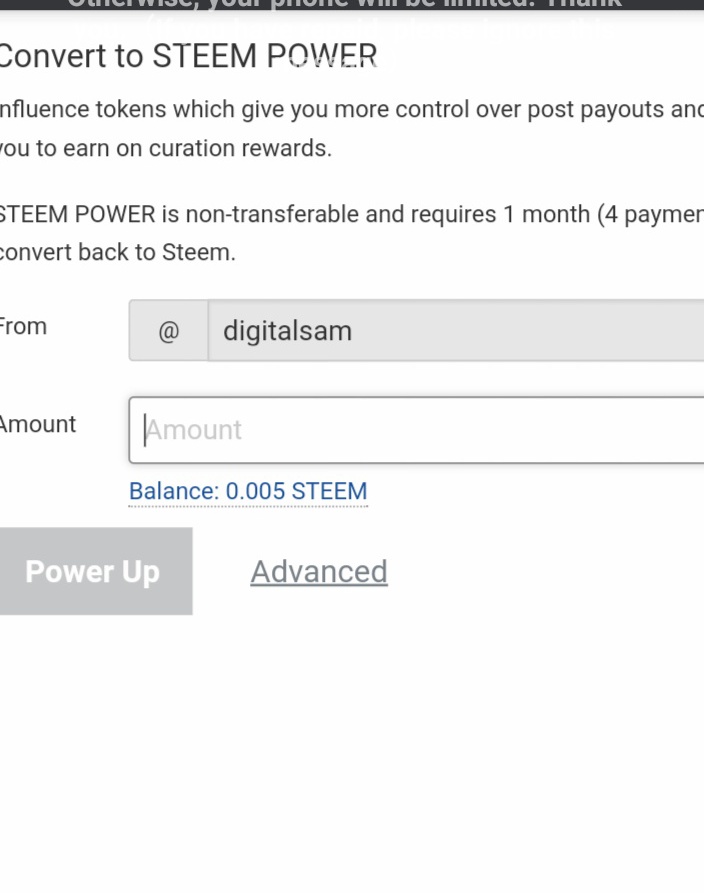Click the 'Amount' placeholder text
This screenshot has width=704, height=893.
pos(195,430)
